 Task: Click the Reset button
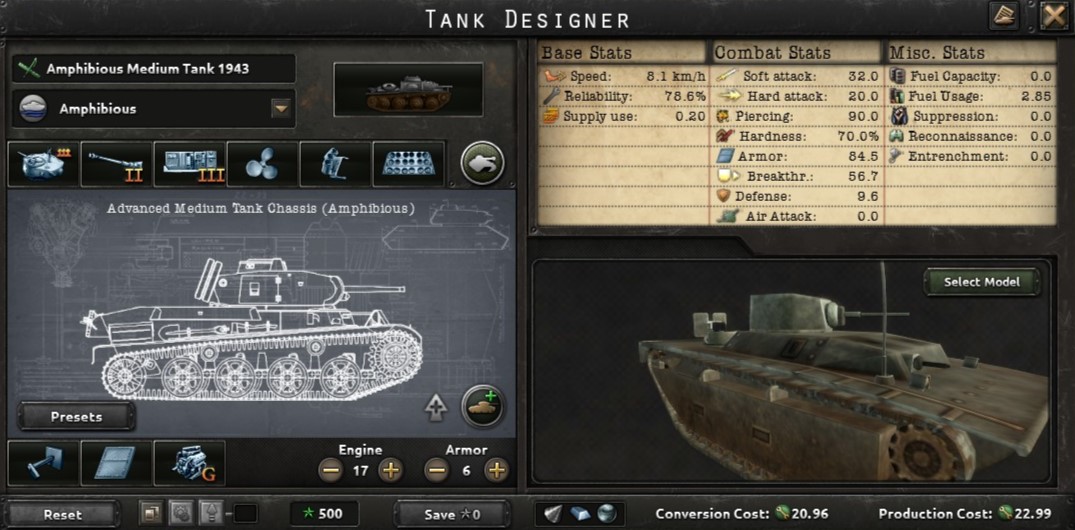point(63,514)
